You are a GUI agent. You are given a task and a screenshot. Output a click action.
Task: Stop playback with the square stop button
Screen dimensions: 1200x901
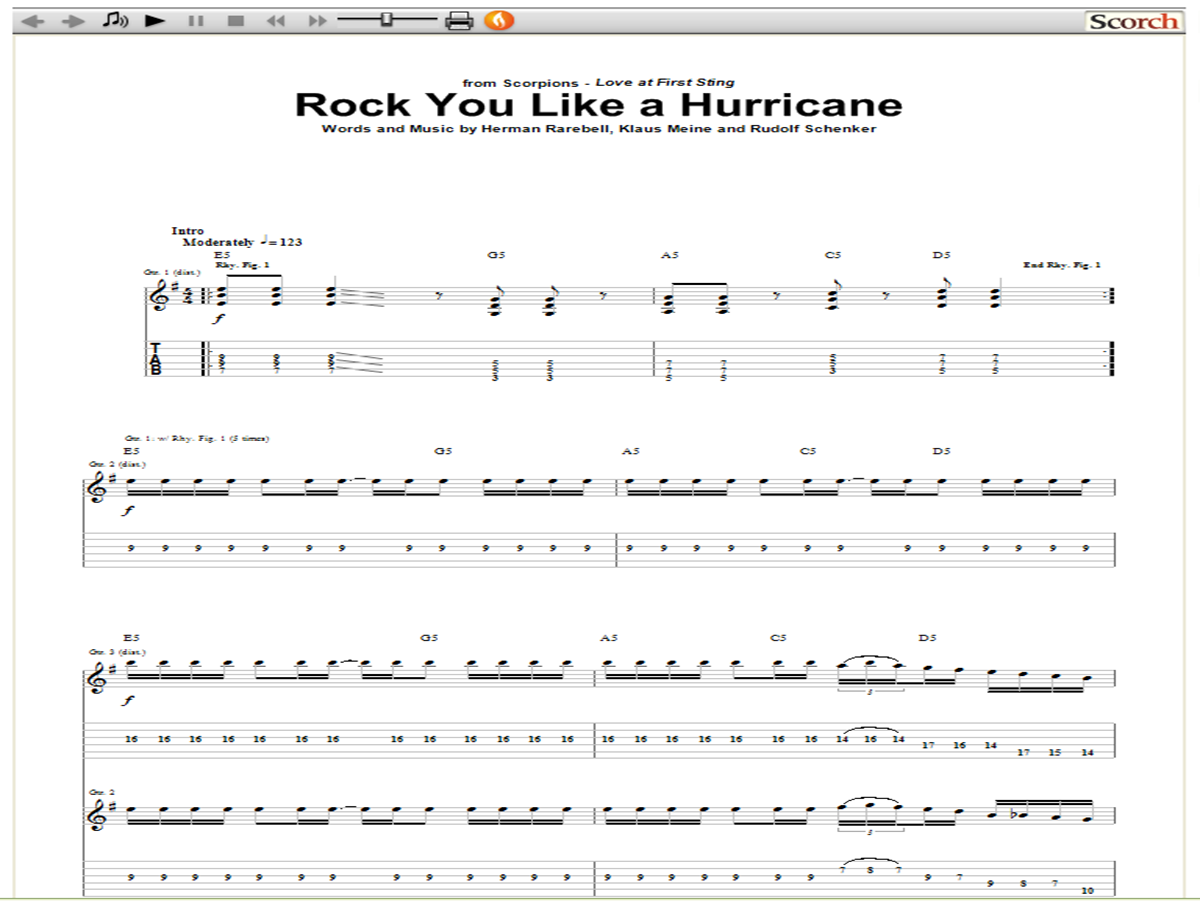tap(236, 20)
